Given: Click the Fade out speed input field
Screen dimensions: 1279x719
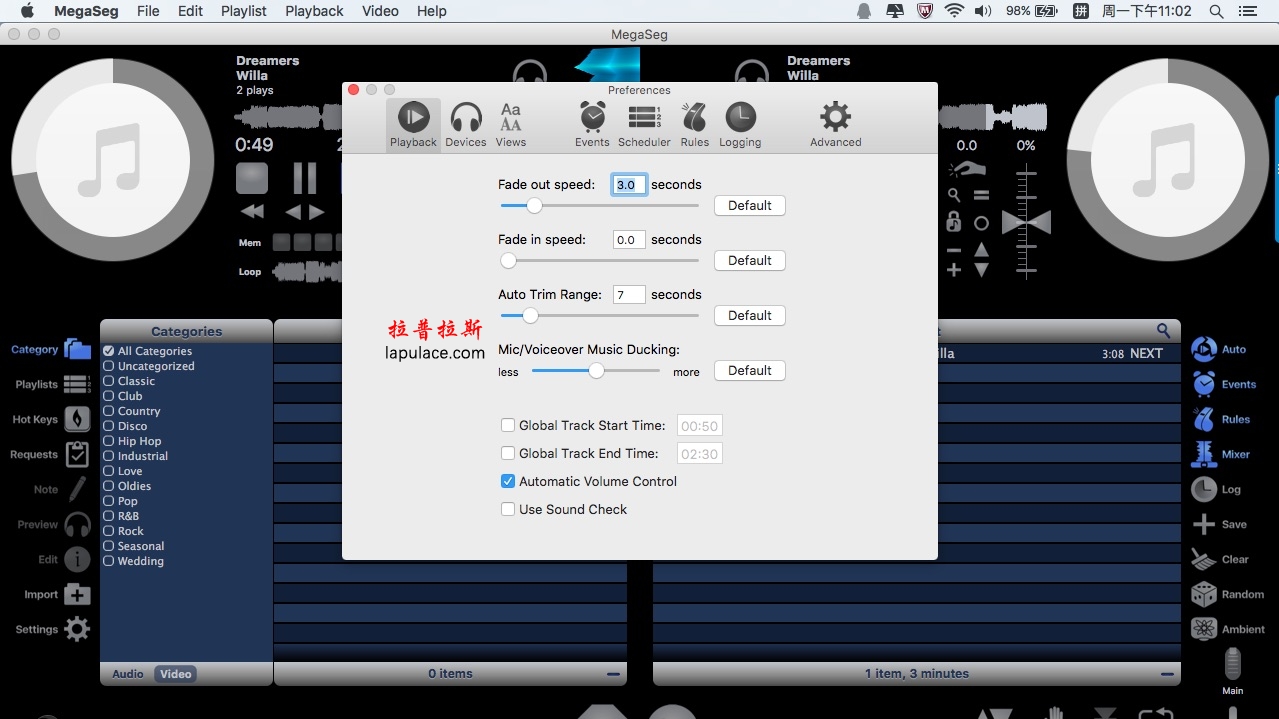Looking at the screenshot, I should coord(629,185).
